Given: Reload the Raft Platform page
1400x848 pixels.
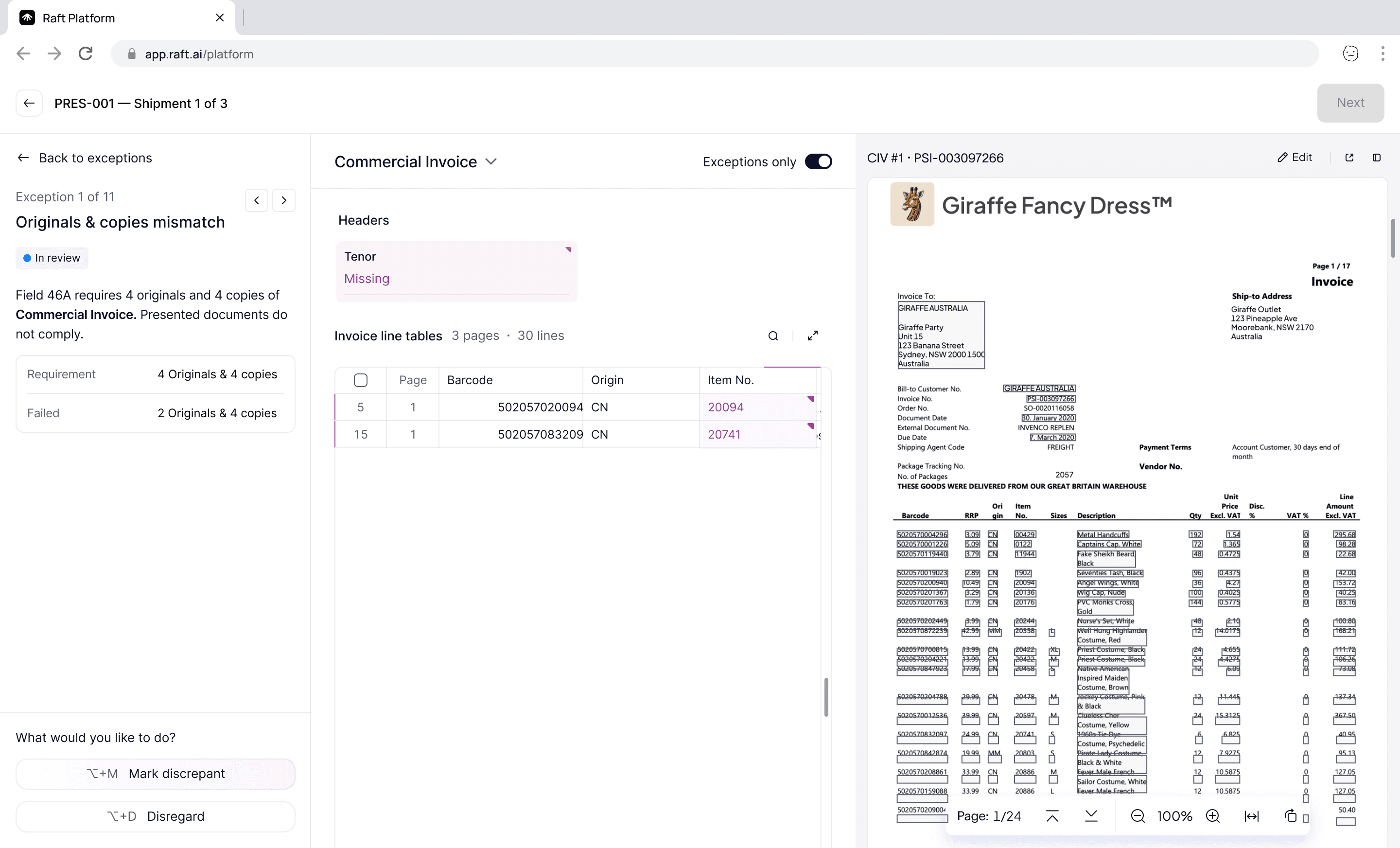Looking at the screenshot, I should point(86,53).
